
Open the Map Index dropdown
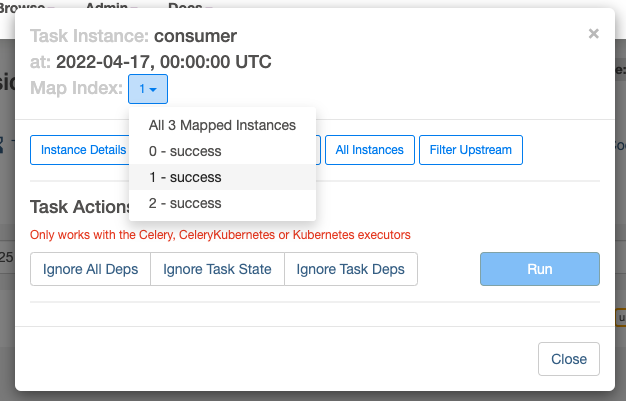[x=148, y=89]
